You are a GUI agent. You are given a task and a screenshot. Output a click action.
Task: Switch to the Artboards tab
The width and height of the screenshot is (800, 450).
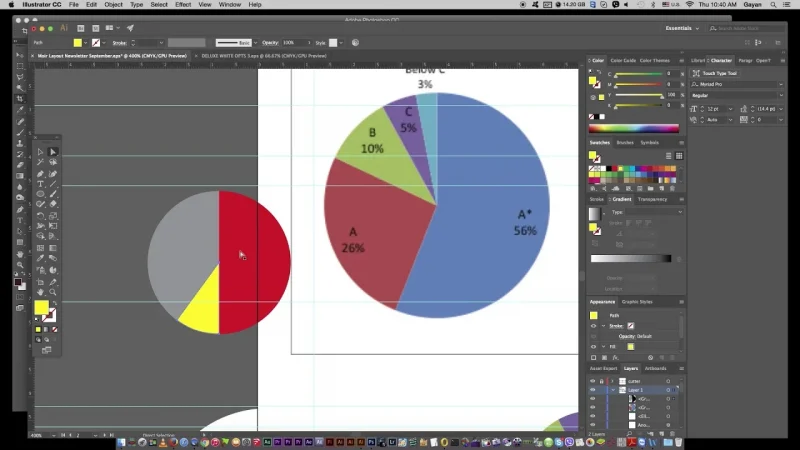point(655,368)
